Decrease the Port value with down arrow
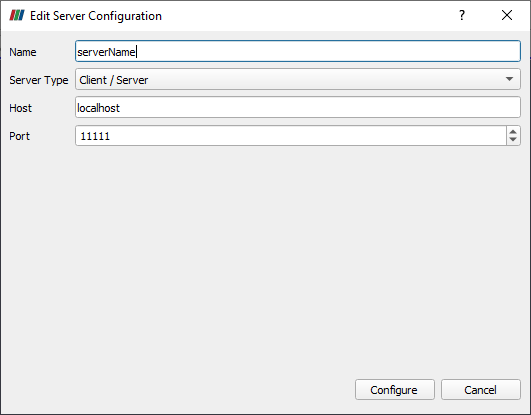The width and height of the screenshot is (531, 415). point(513,140)
